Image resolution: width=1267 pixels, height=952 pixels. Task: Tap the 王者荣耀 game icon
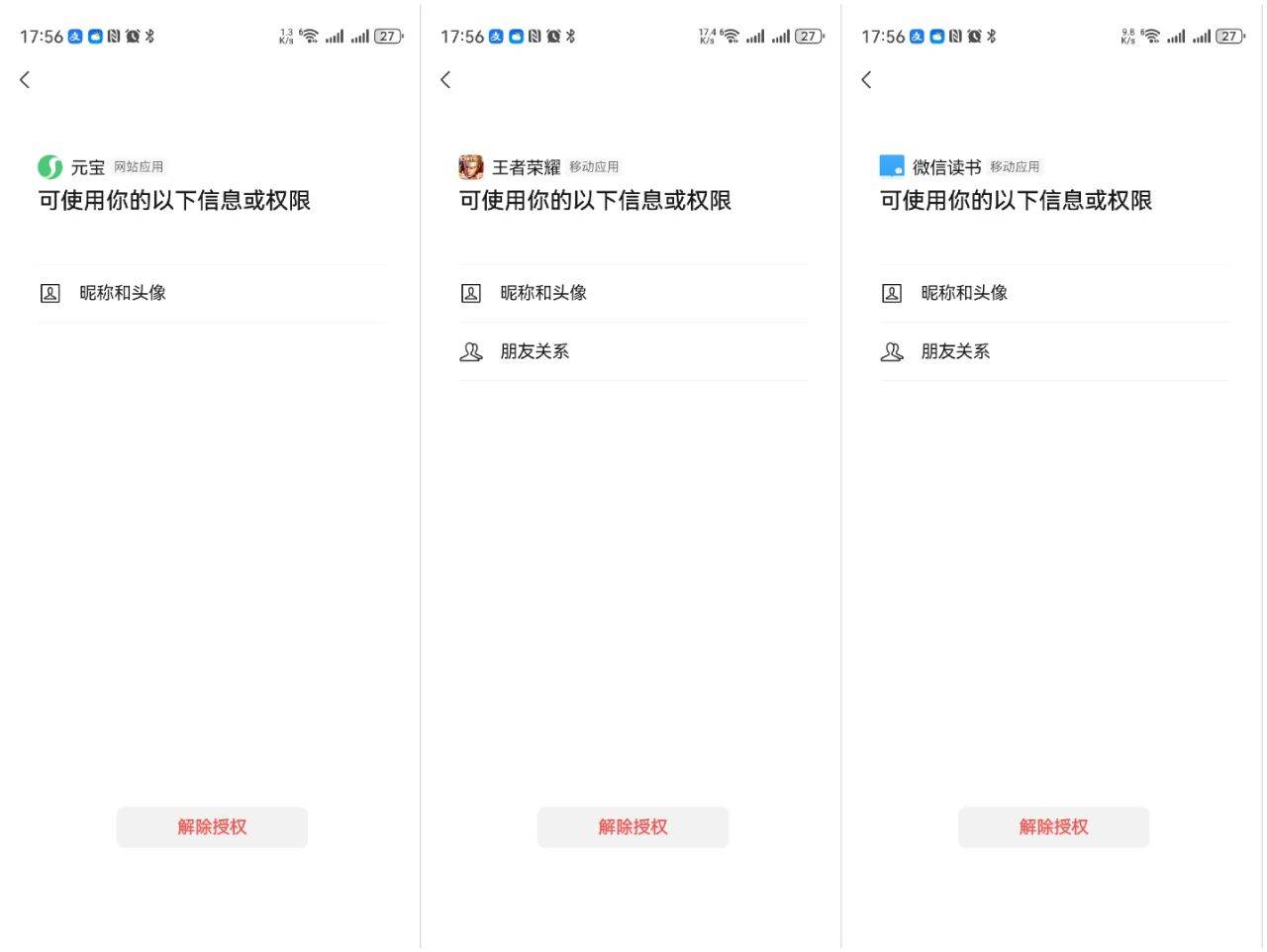(x=471, y=167)
